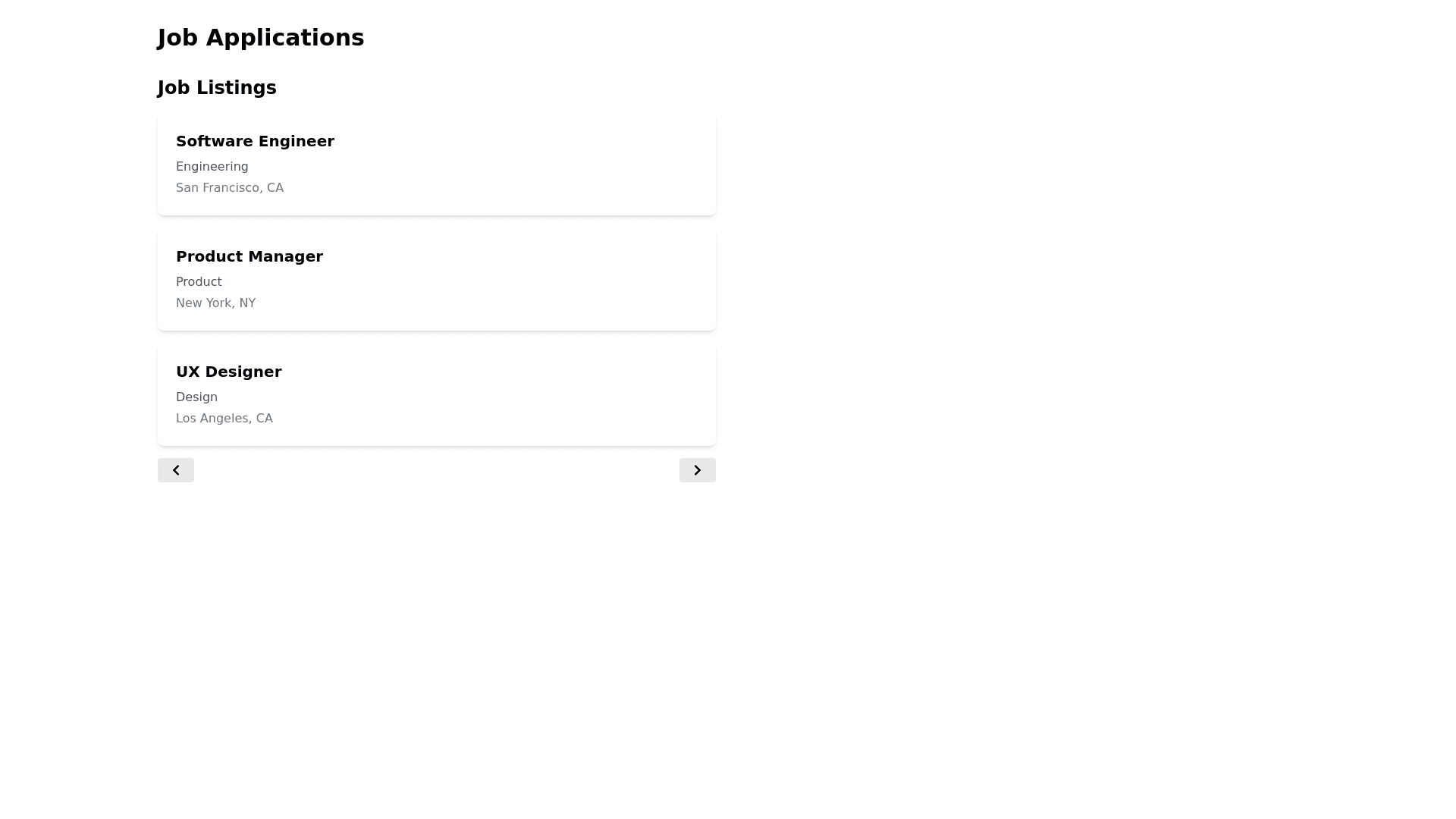Open the UX Designer job card

(436, 394)
